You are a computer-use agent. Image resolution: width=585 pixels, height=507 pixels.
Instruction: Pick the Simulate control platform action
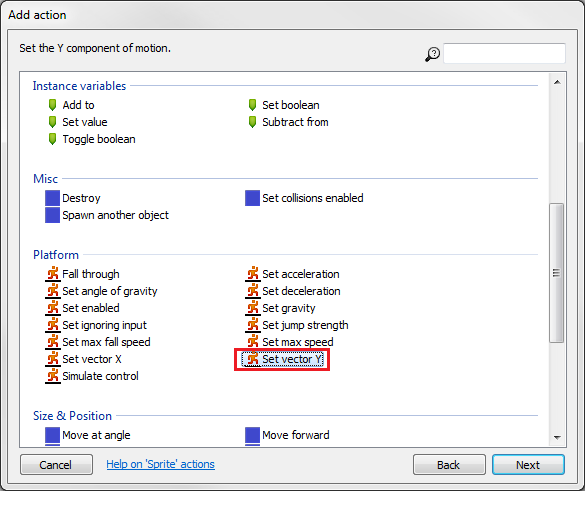coord(92,376)
